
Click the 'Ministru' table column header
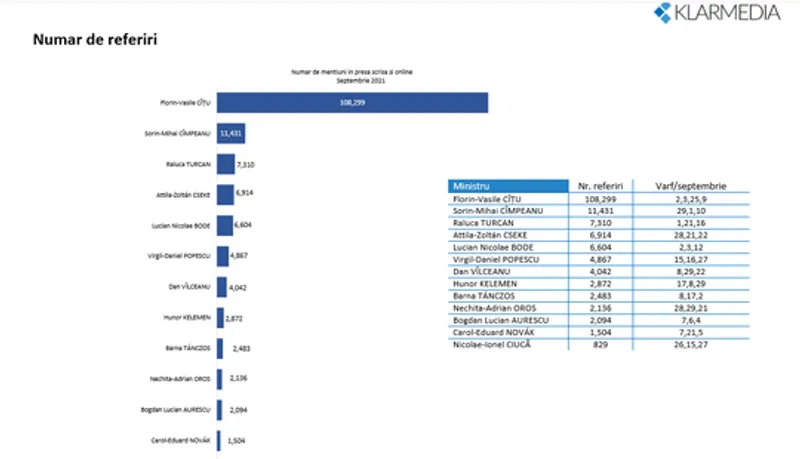[x=507, y=186]
